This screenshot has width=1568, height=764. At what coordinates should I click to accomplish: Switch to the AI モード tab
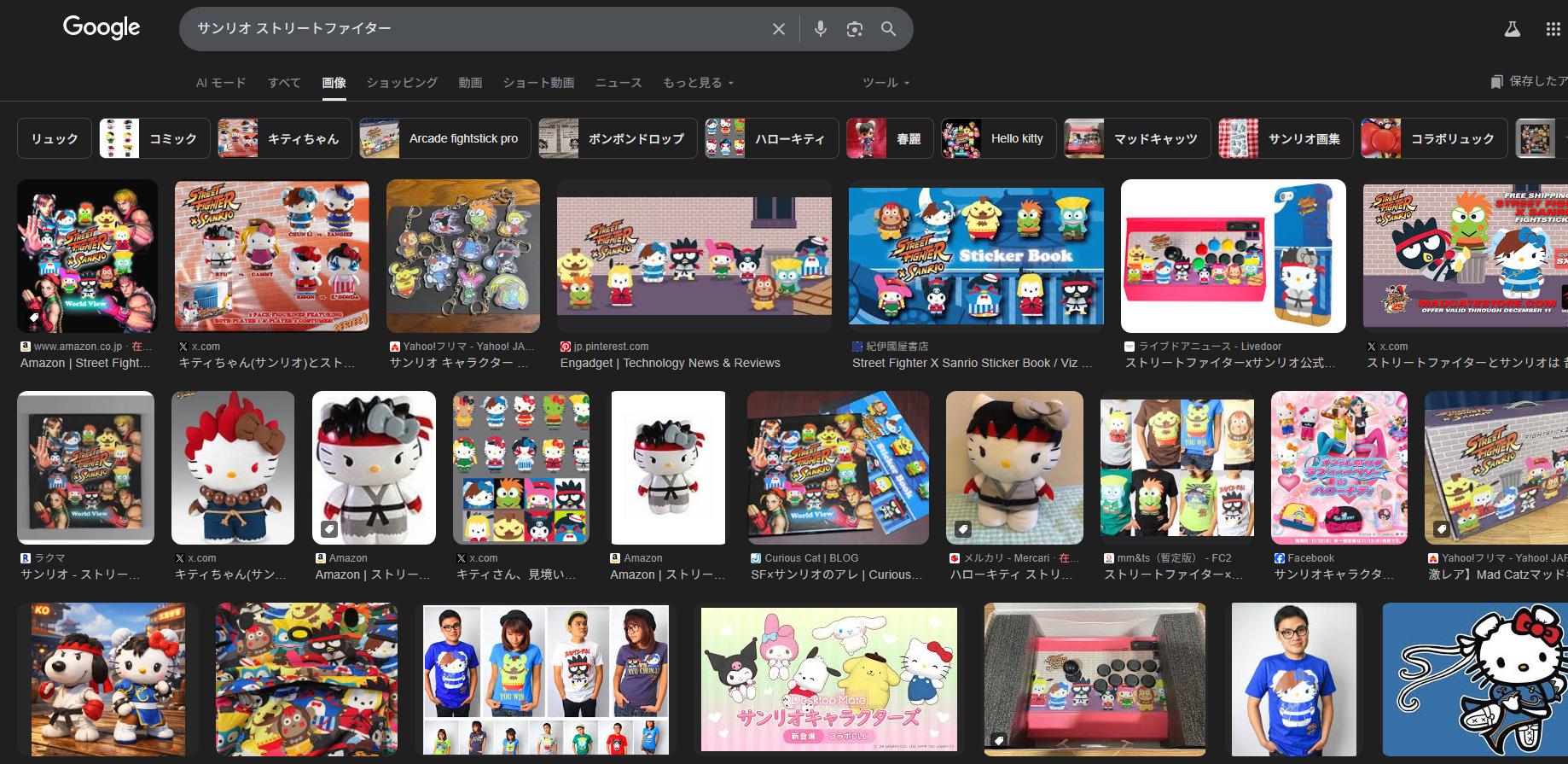click(x=221, y=83)
